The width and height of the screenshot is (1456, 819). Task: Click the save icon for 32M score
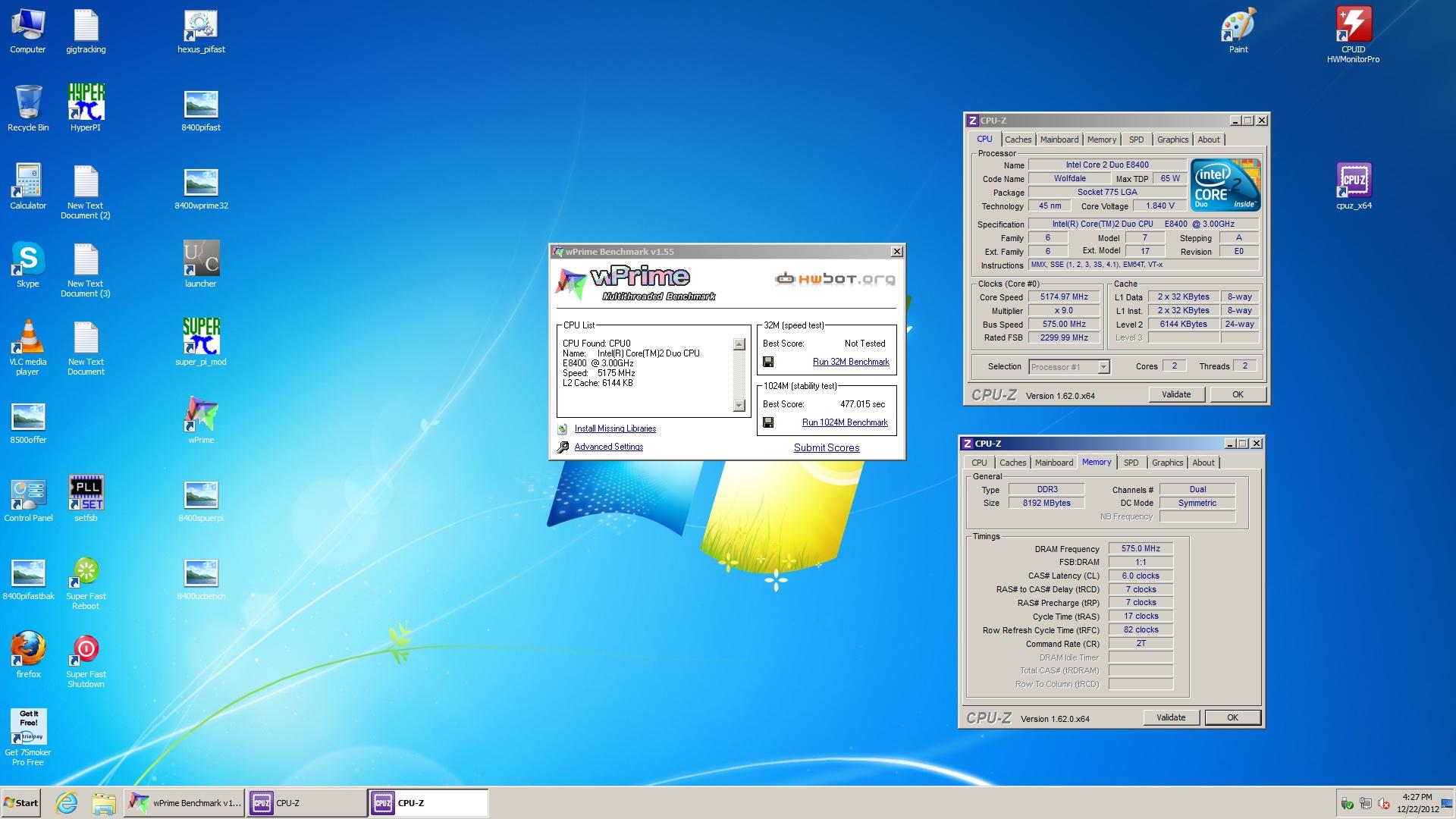[x=768, y=362]
